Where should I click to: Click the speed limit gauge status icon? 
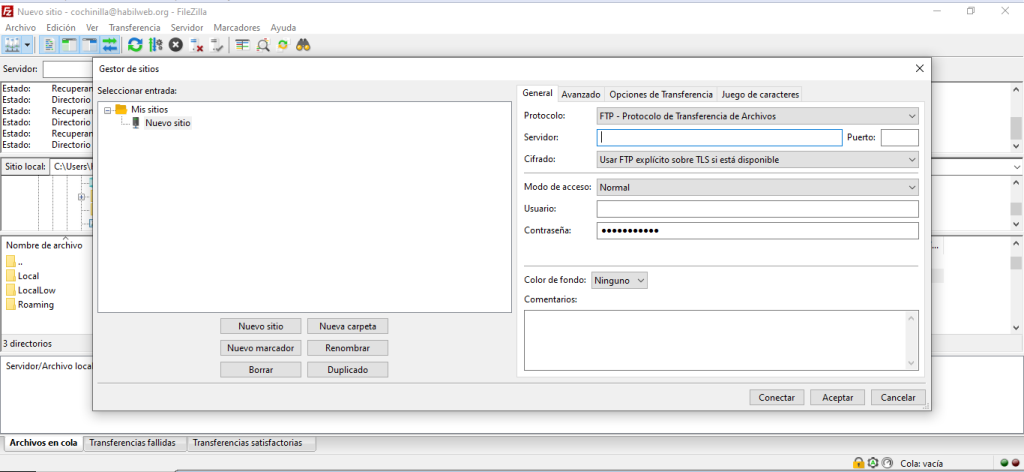(886, 463)
